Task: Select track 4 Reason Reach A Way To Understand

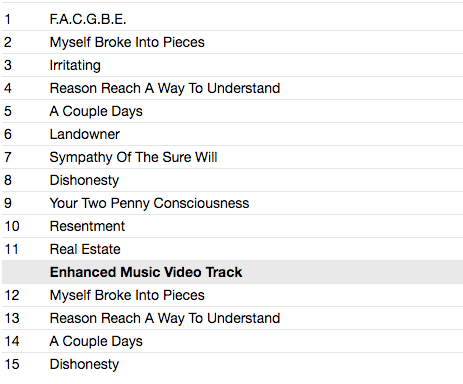Action: click(x=232, y=88)
